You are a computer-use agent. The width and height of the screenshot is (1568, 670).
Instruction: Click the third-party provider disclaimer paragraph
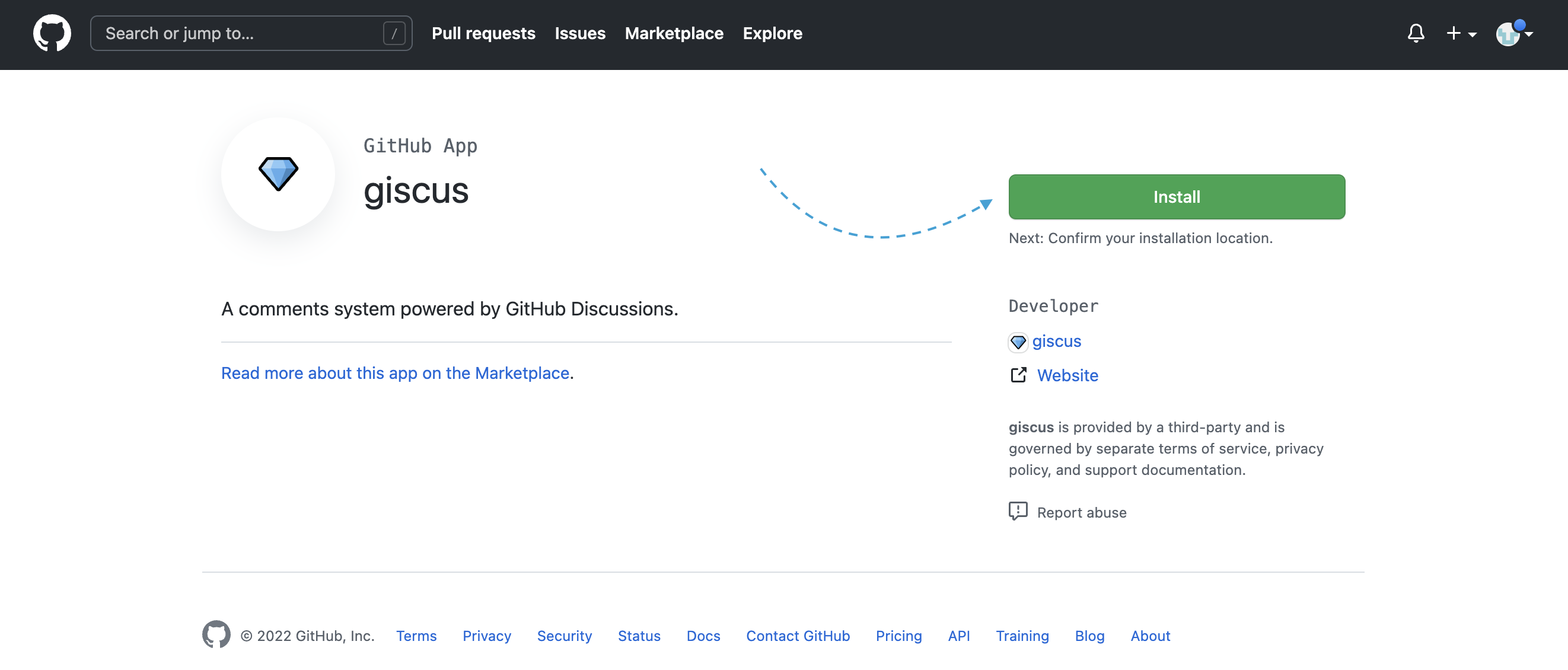click(x=1167, y=448)
